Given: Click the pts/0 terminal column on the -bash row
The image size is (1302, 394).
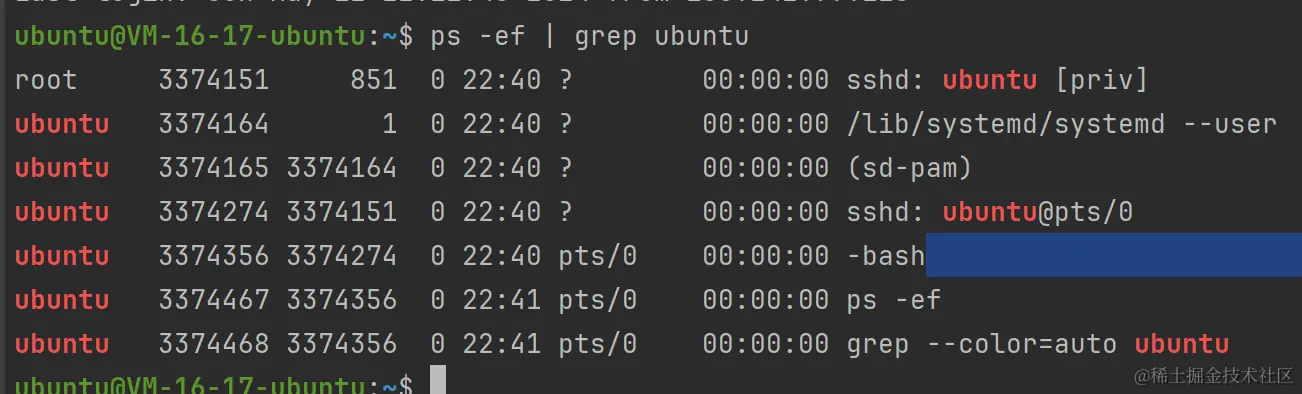Looking at the screenshot, I should click(597, 256).
